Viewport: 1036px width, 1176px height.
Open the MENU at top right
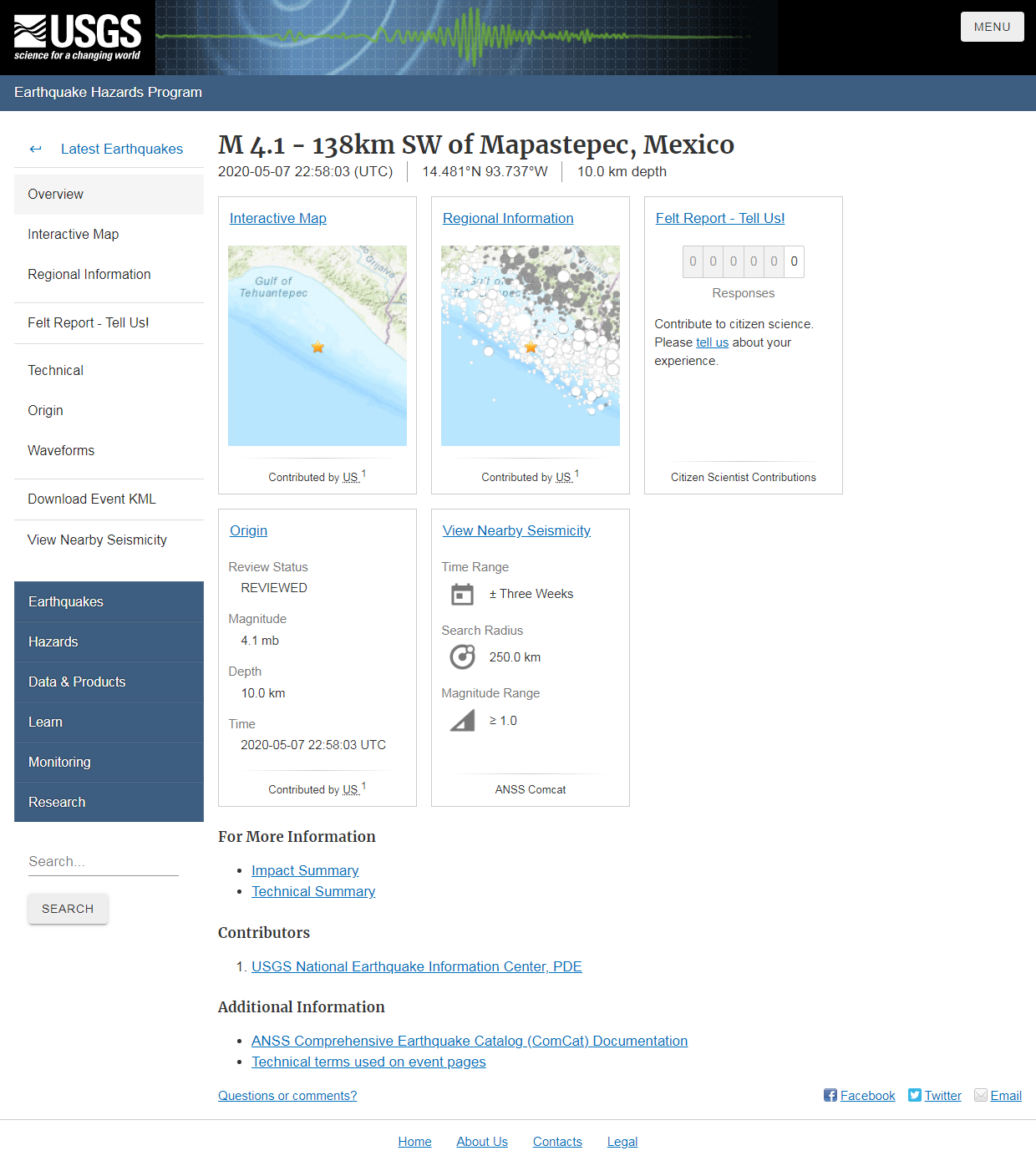coord(992,26)
